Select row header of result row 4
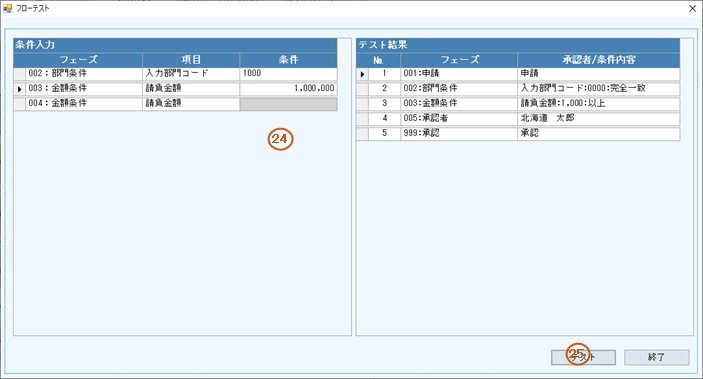703x379 pixels. coord(362,119)
